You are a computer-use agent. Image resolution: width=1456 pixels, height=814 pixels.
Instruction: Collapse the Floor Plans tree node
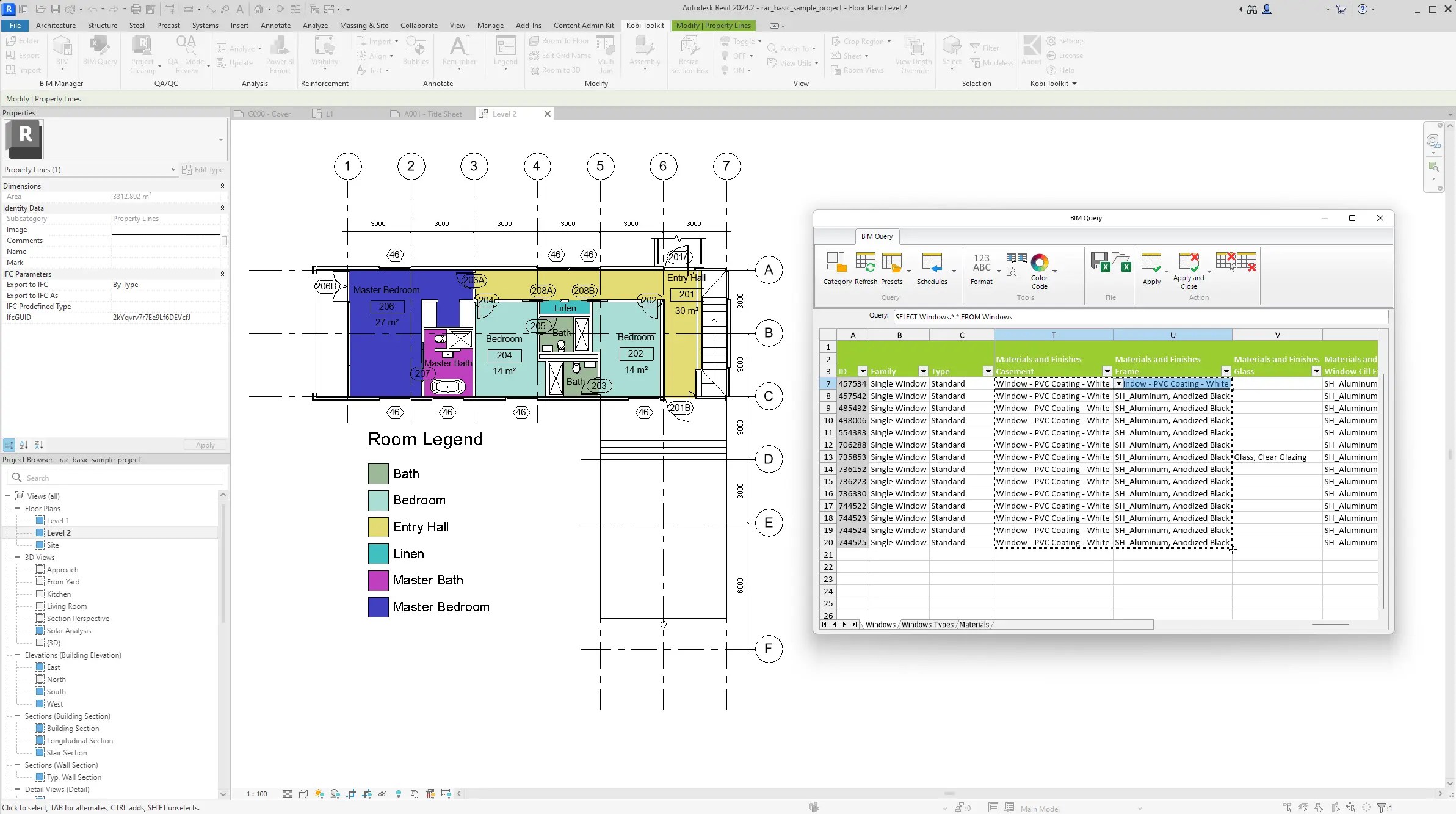pyautogui.click(x=17, y=509)
